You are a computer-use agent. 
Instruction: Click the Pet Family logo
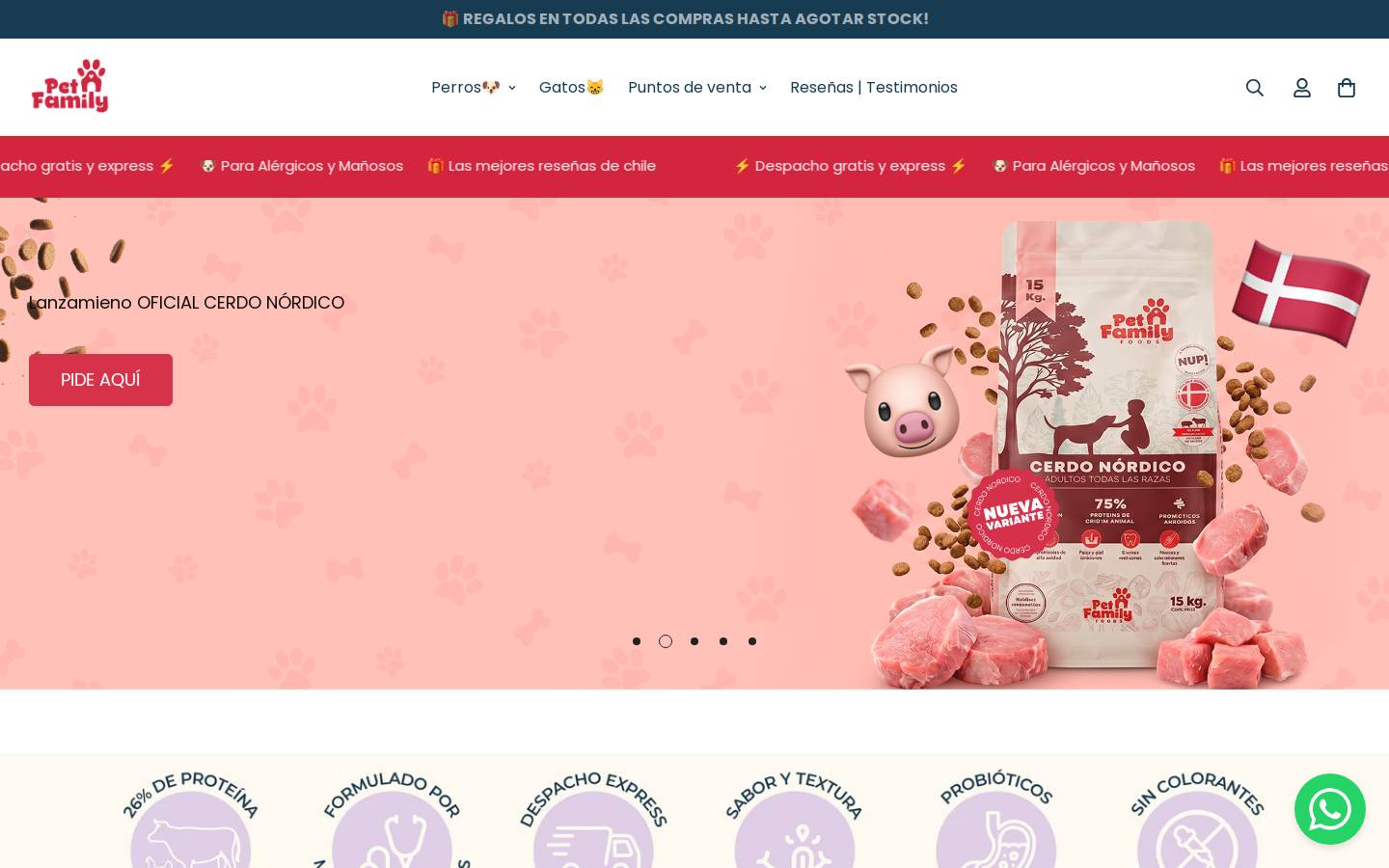pyautogui.click(x=69, y=86)
